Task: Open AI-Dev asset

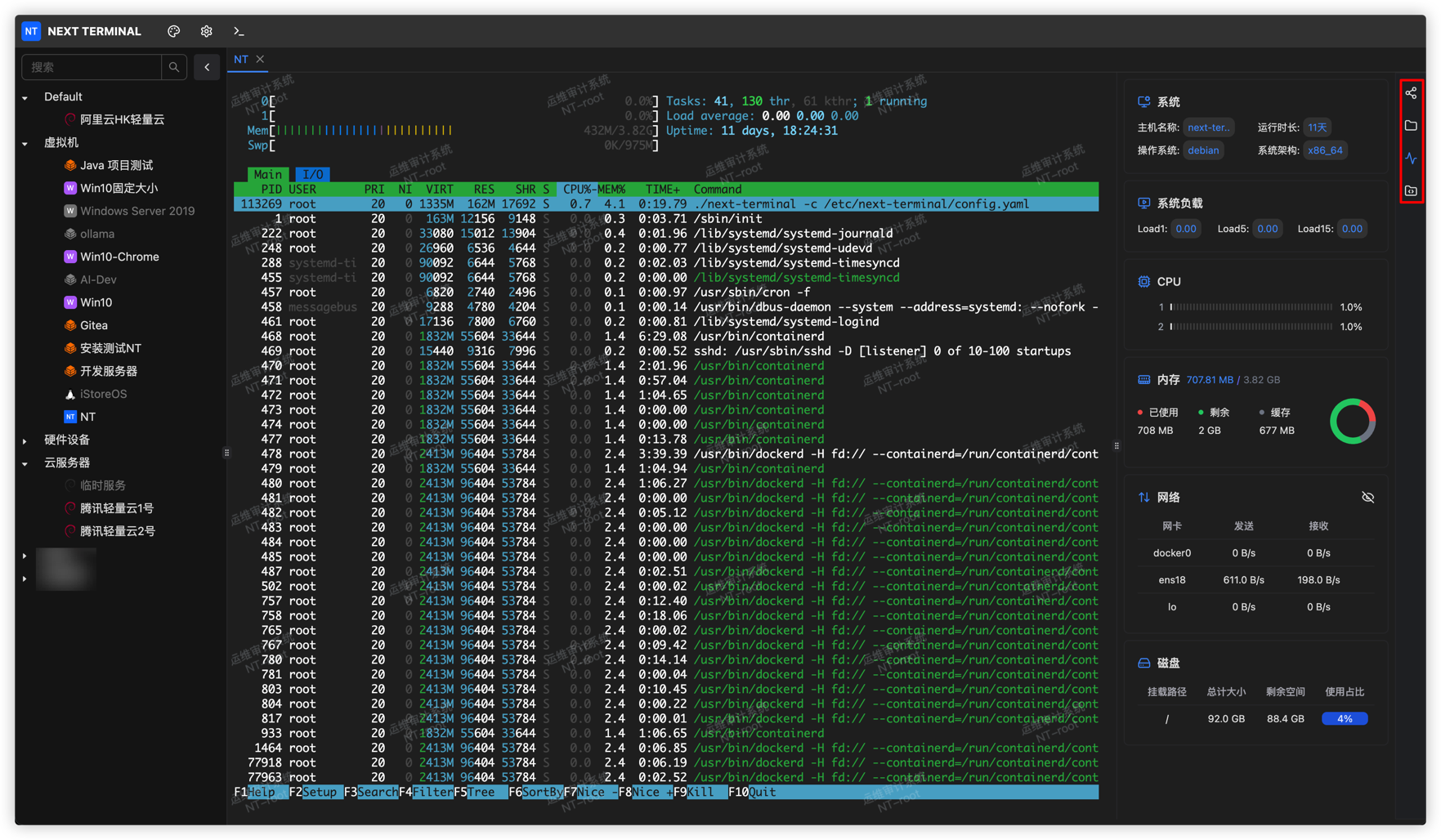Action: [98, 279]
